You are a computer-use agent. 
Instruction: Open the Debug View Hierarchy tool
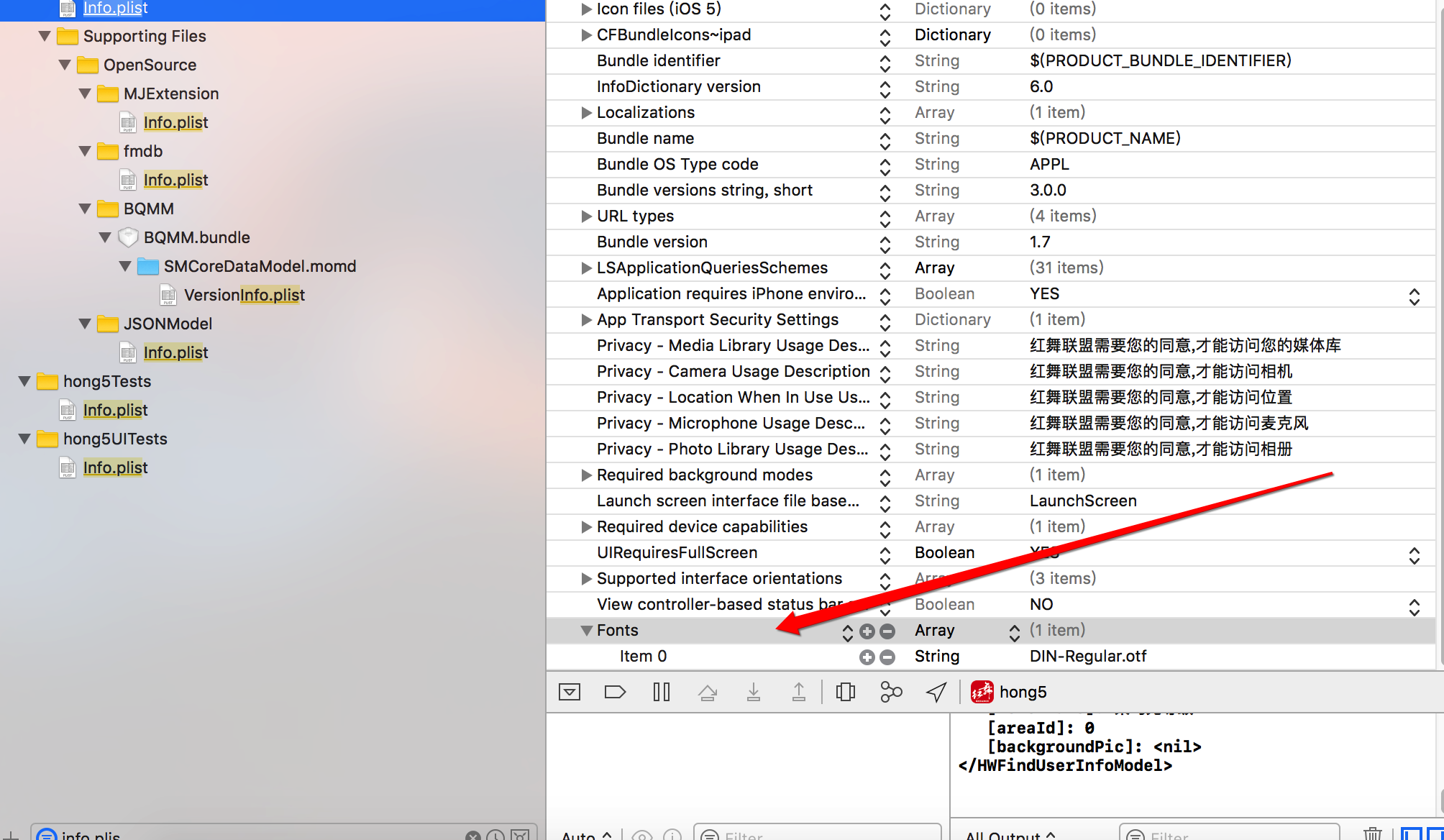pyautogui.click(x=846, y=692)
